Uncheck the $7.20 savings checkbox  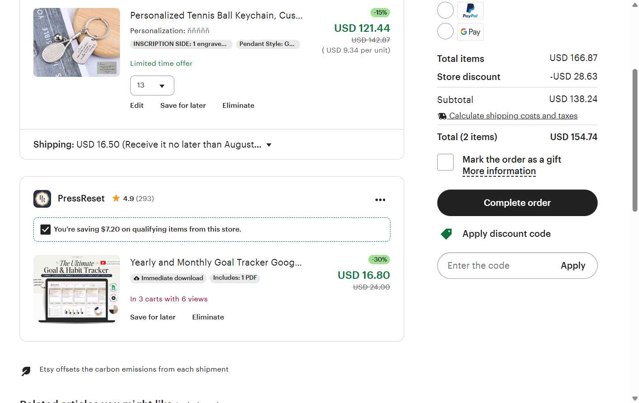point(45,229)
